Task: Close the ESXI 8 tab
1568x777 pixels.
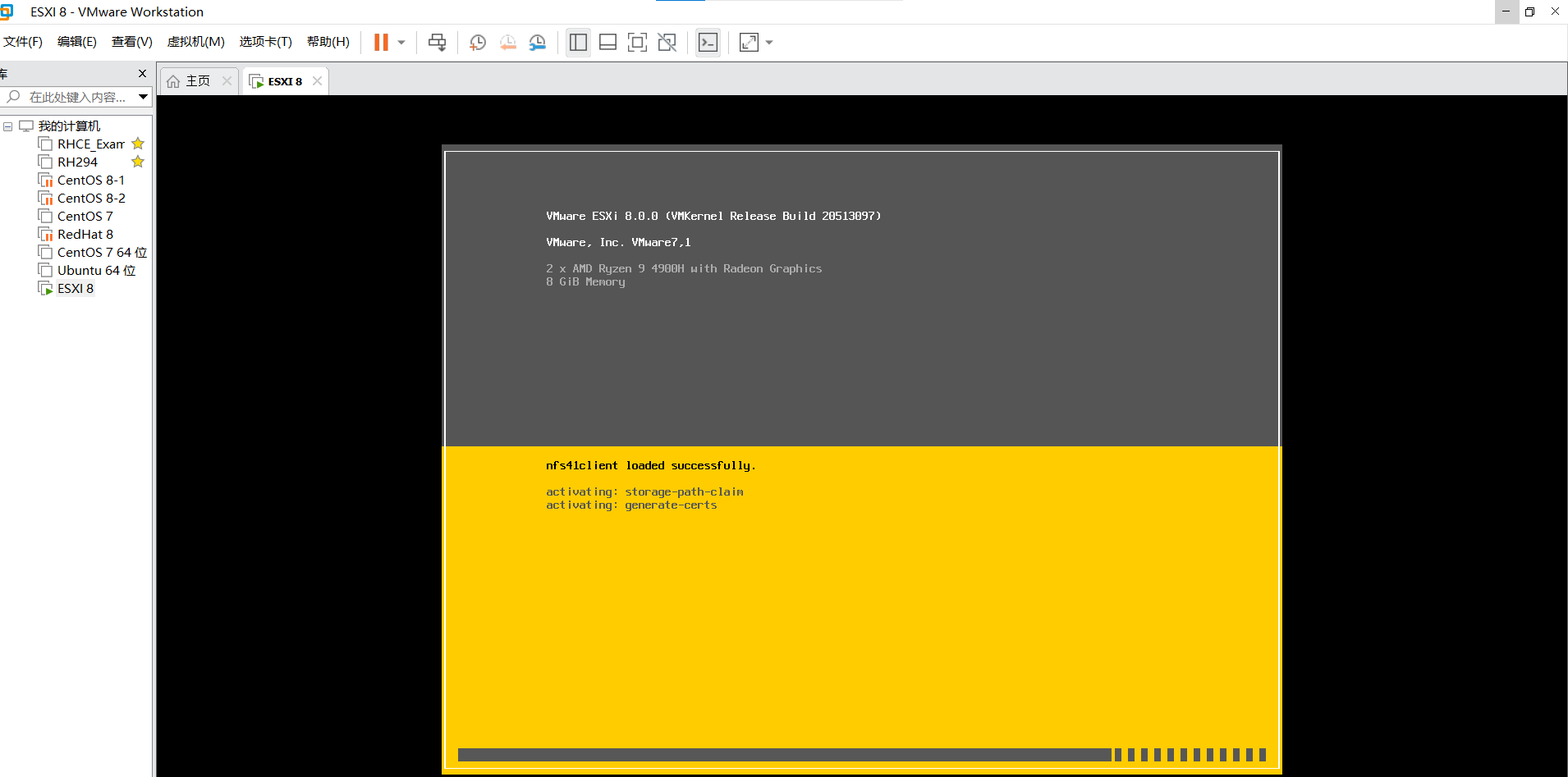Action: coord(317,81)
